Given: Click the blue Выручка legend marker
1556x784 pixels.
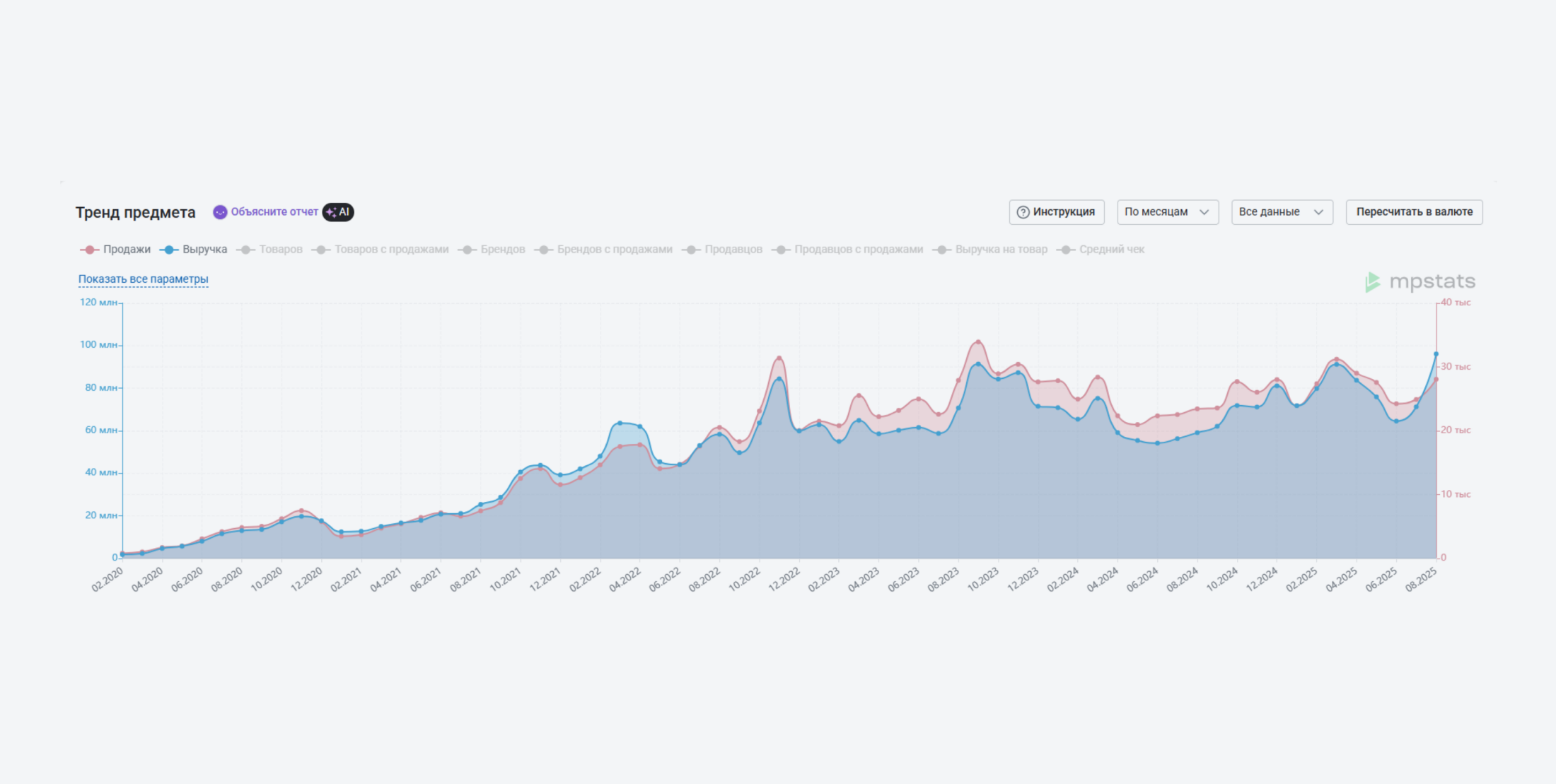Looking at the screenshot, I should [x=168, y=250].
